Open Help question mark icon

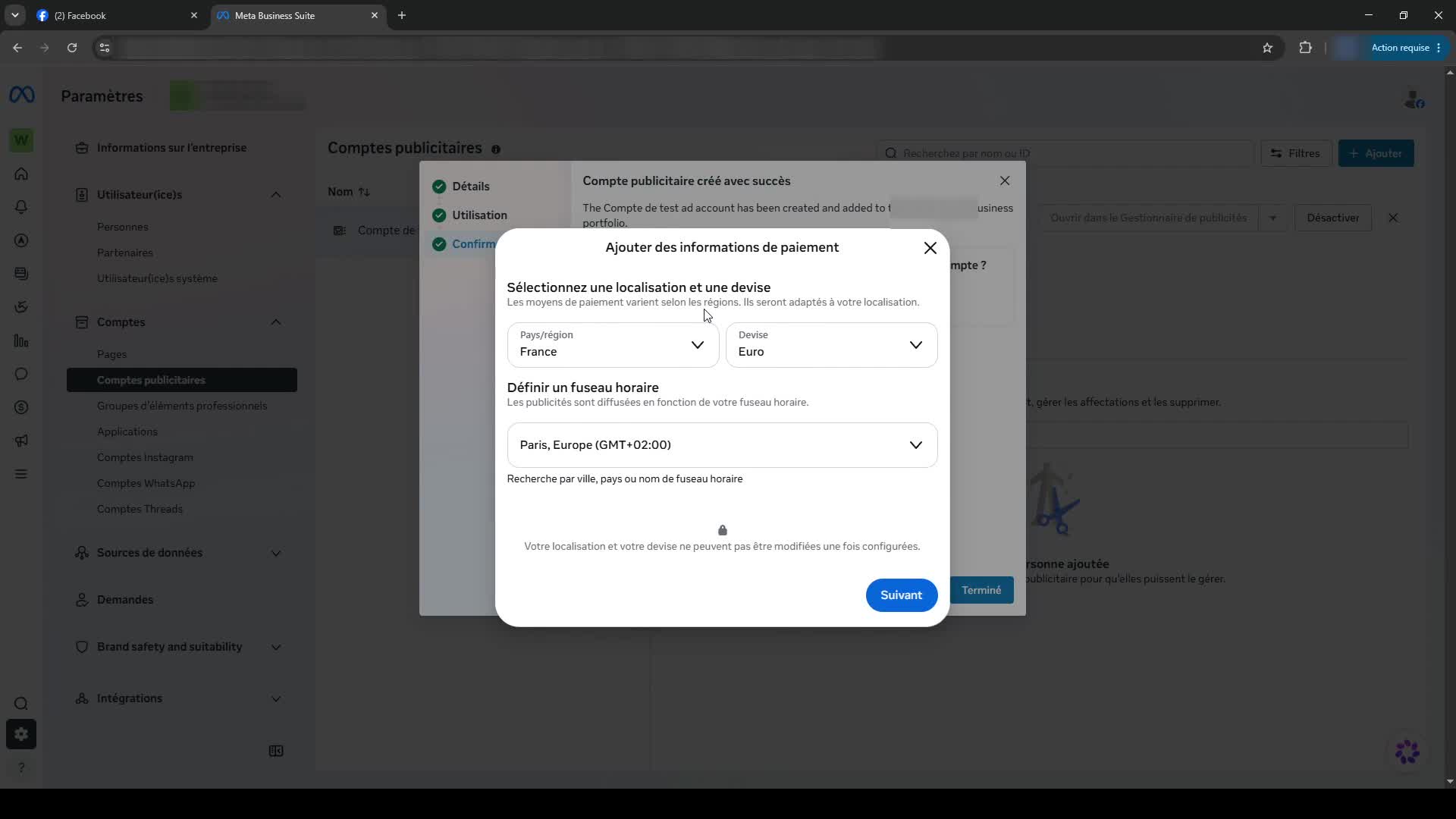[x=21, y=767]
